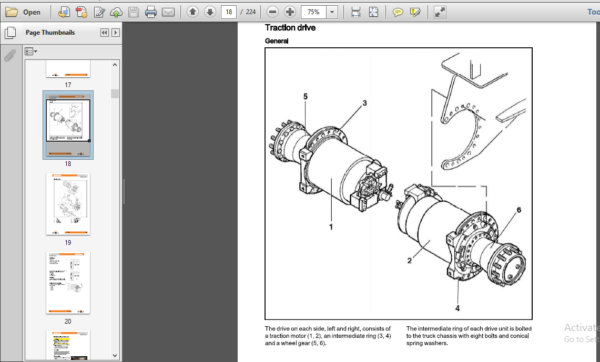Image resolution: width=600 pixels, height=362 pixels.
Task: Zoom in with the plus button
Action: pyautogui.click(x=290, y=12)
